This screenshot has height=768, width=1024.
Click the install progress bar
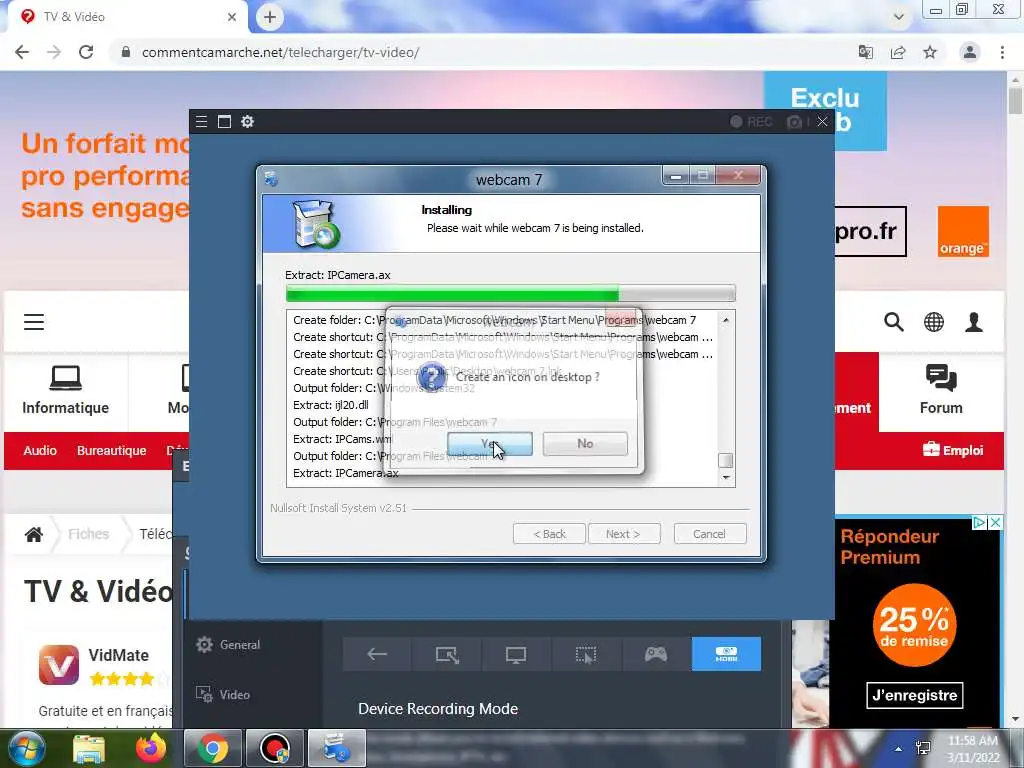pos(511,293)
